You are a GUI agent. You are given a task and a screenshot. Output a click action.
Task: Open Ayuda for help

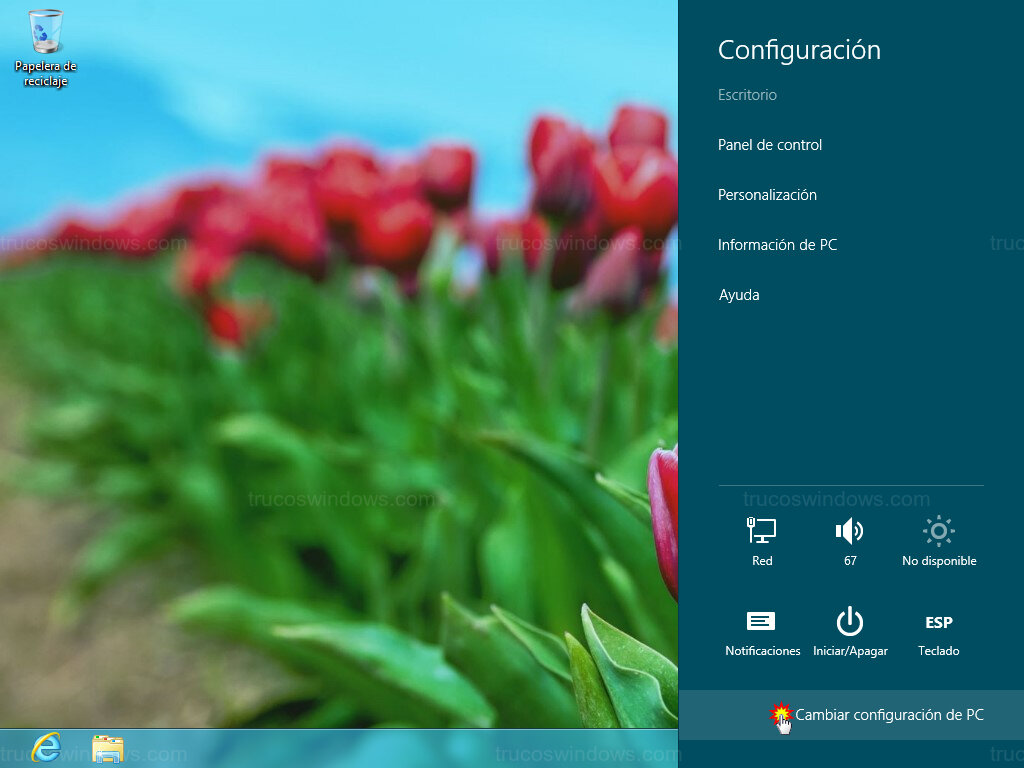tap(738, 295)
